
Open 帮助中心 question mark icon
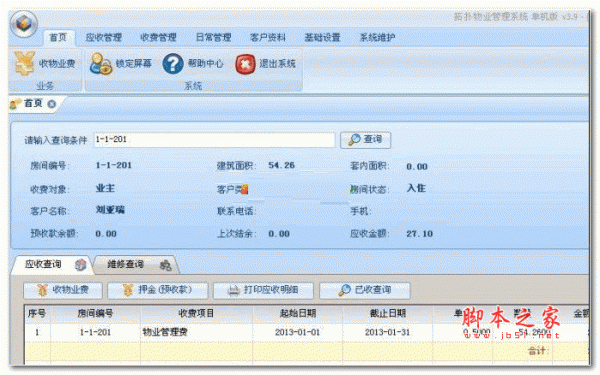(x=173, y=64)
